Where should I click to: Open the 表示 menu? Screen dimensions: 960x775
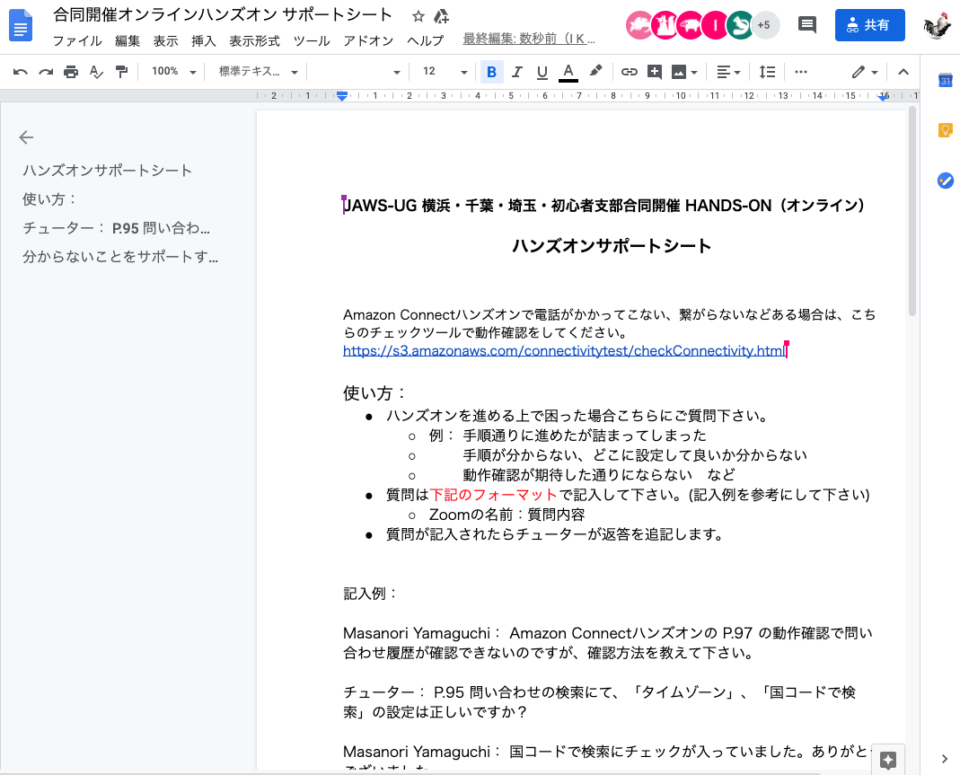click(x=165, y=41)
